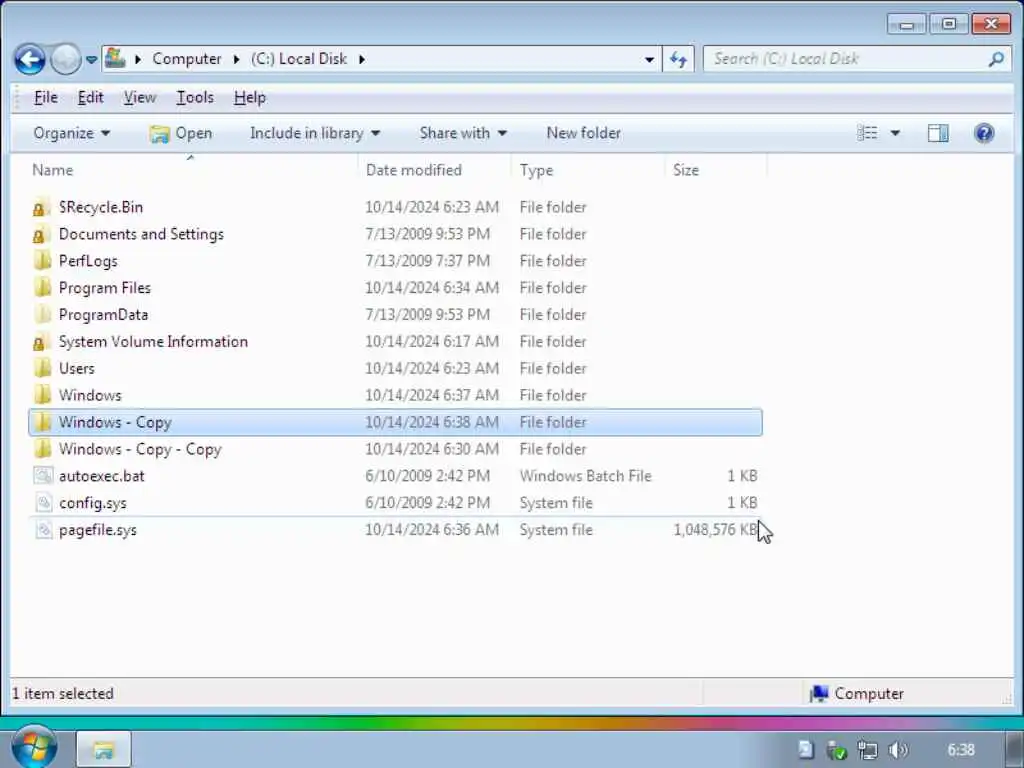
Task: Click the Show desktop strip
Action: coord(1015,749)
